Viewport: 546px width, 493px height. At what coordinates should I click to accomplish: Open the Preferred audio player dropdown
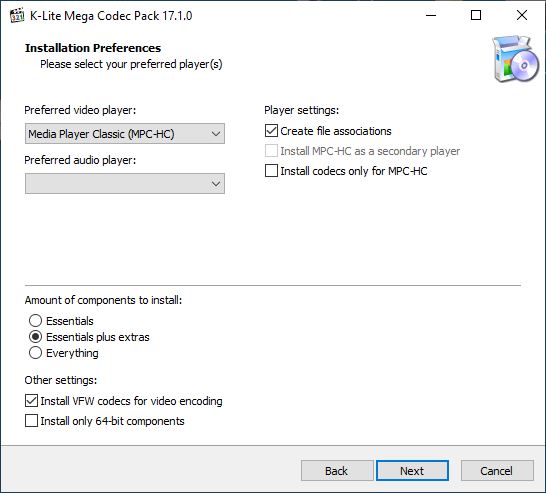click(125, 183)
